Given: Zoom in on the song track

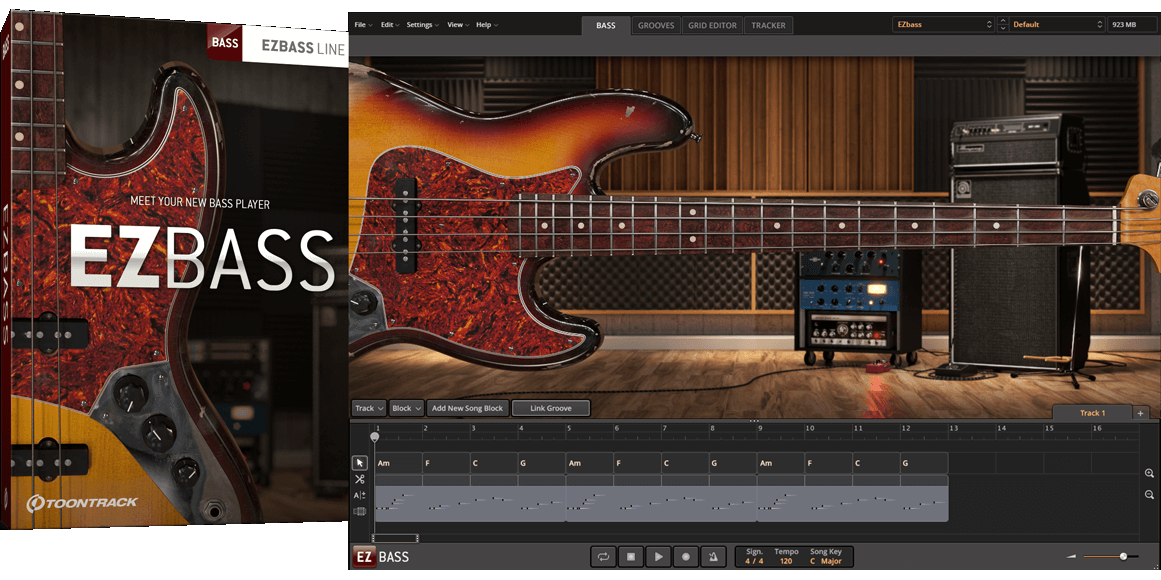Looking at the screenshot, I should pos(1149,473).
